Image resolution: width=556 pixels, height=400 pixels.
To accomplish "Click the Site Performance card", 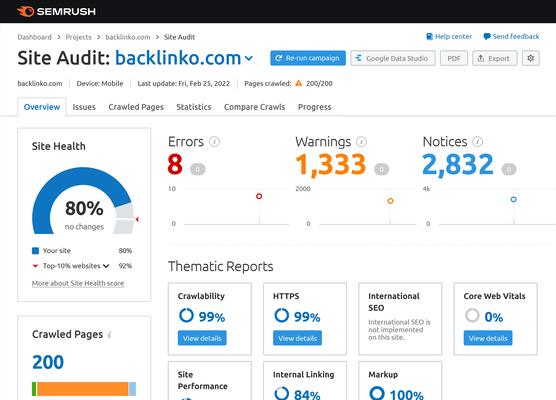I will tap(210, 380).
